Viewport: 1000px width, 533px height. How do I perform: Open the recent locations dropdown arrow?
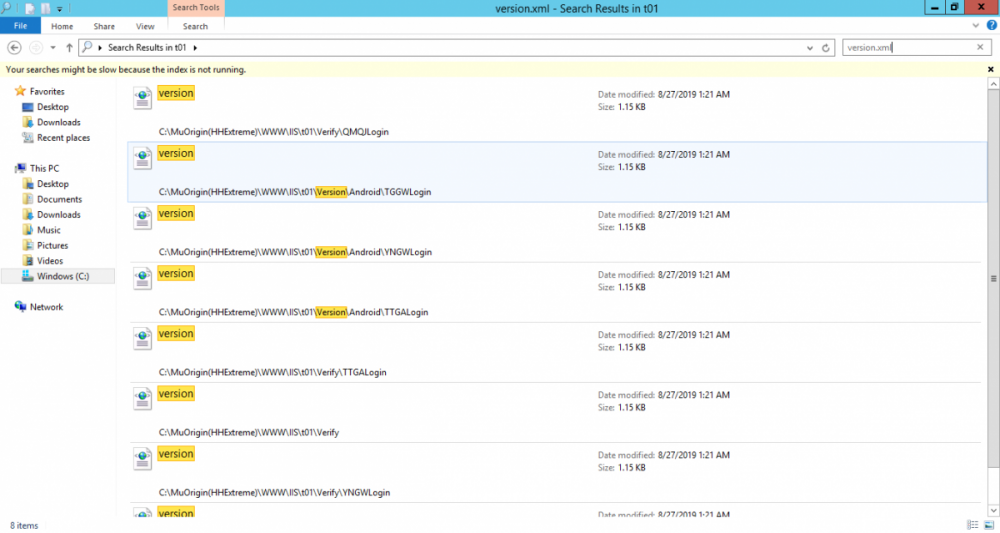click(x=54, y=47)
